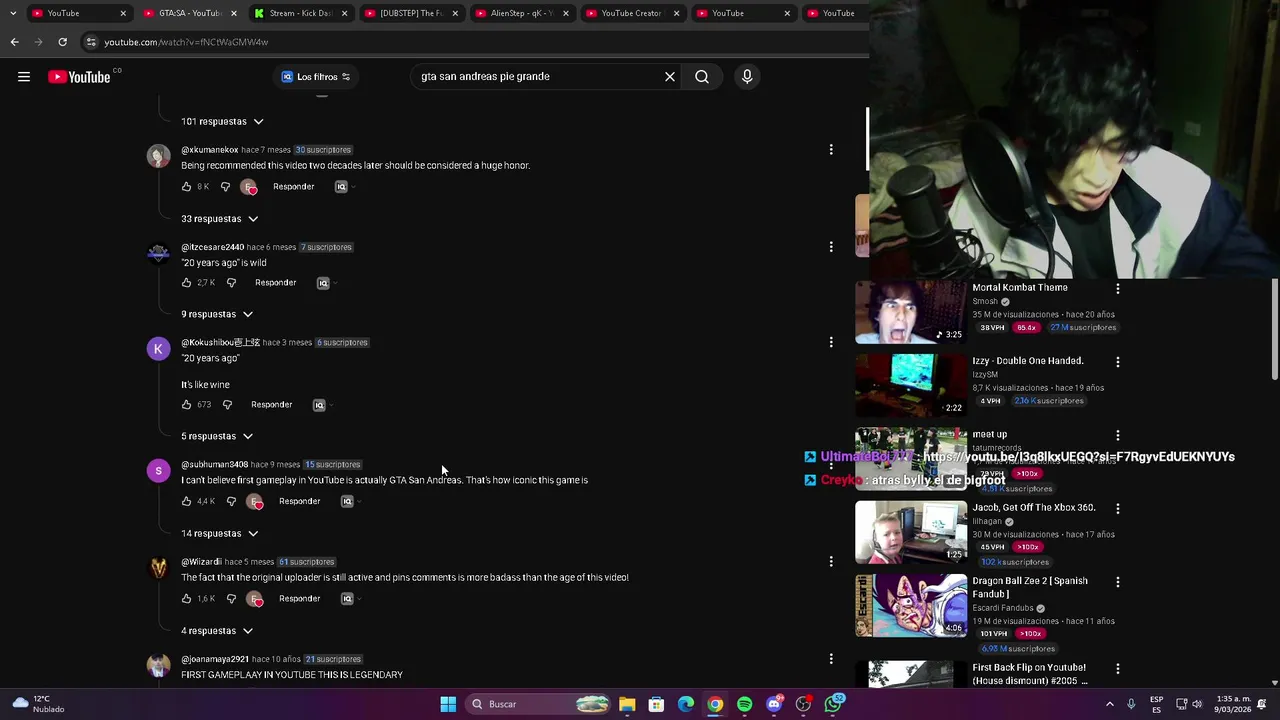Screen dimensions: 1280x720
Task: Open options for Mortal Kombat Theme video
Action: coord(1118,288)
